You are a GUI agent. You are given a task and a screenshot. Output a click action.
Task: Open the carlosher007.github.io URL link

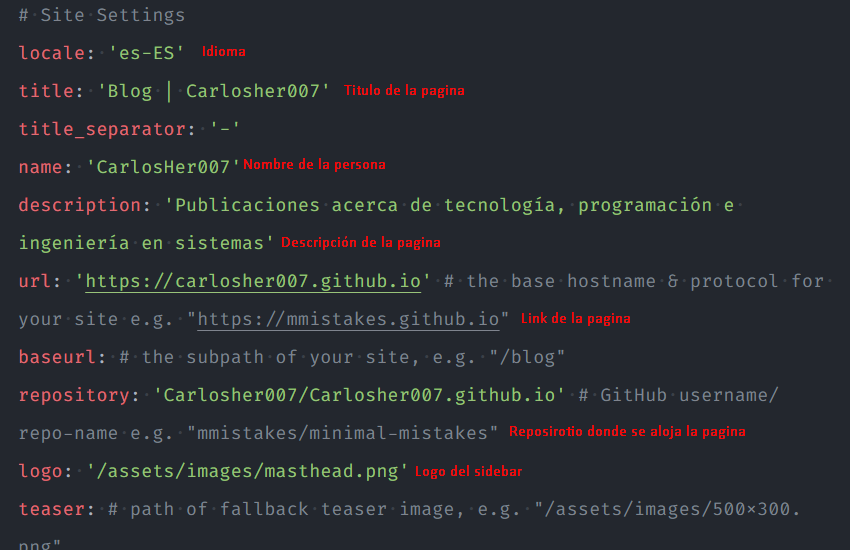pyautogui.click(x=253, y=281)
